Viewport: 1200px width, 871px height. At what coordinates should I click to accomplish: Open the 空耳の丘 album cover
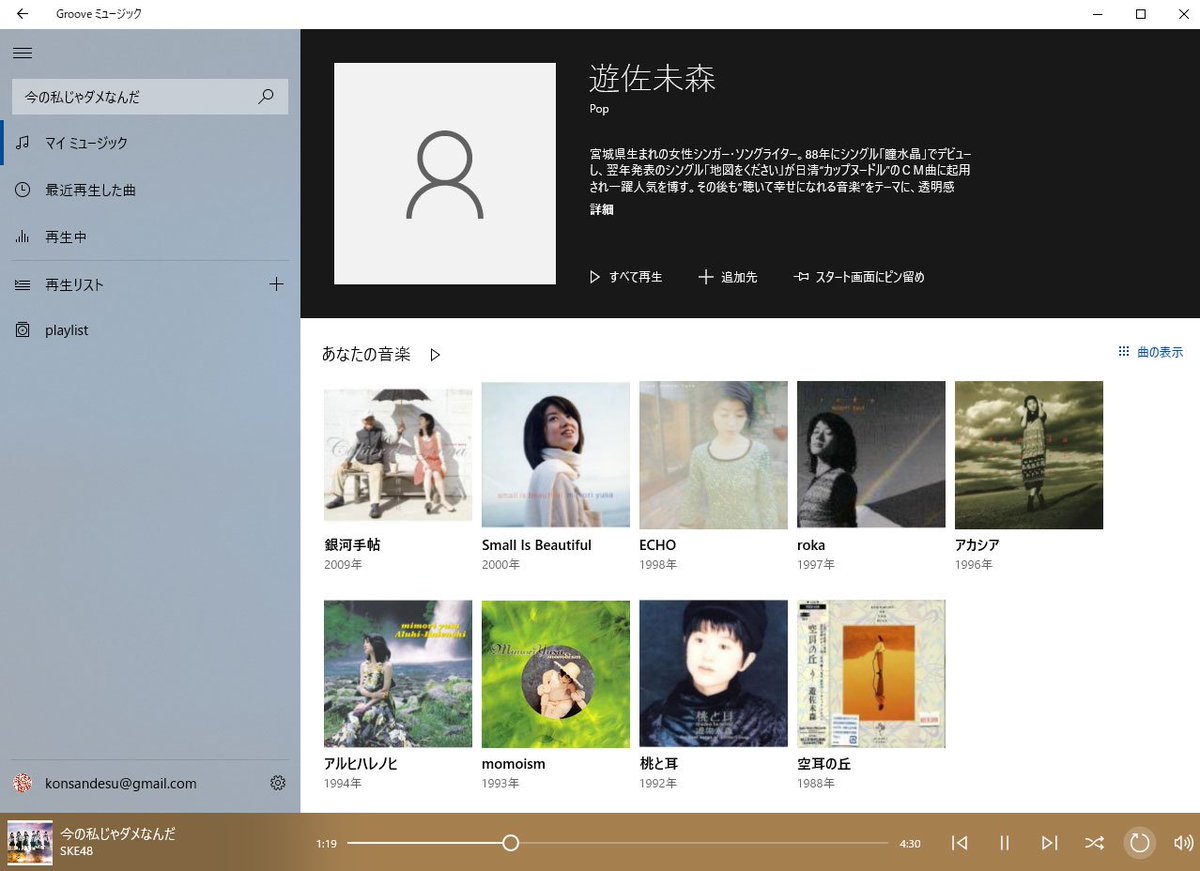(871, 674)
